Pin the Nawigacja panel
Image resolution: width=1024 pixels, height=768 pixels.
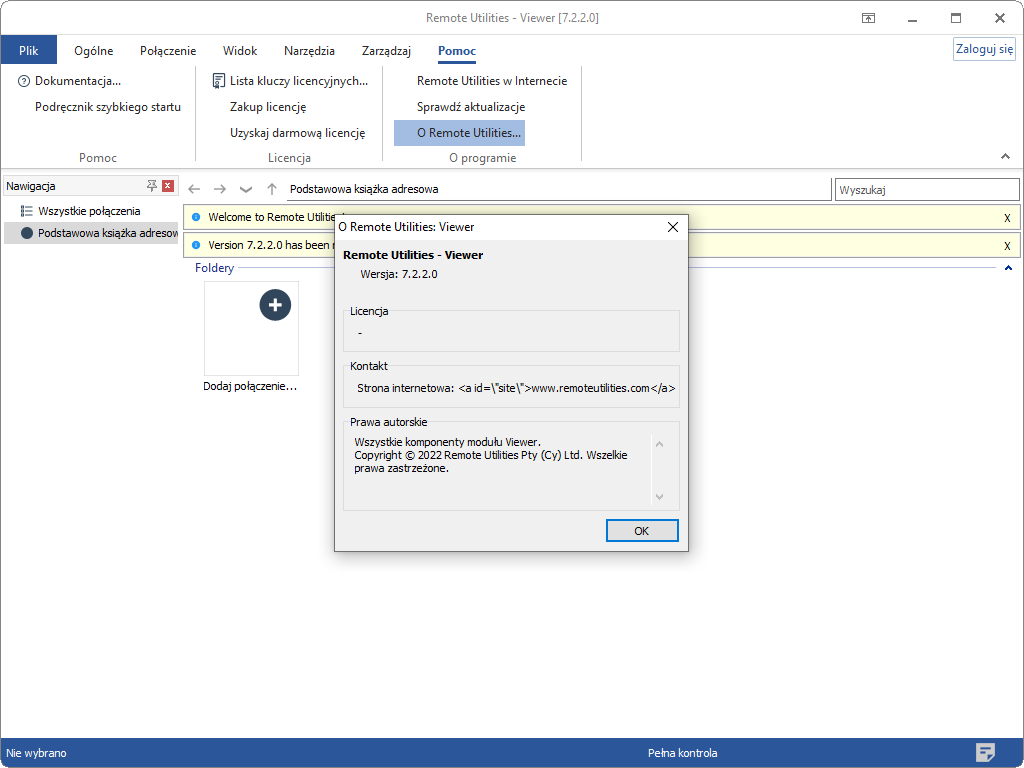tap(152, 185)
